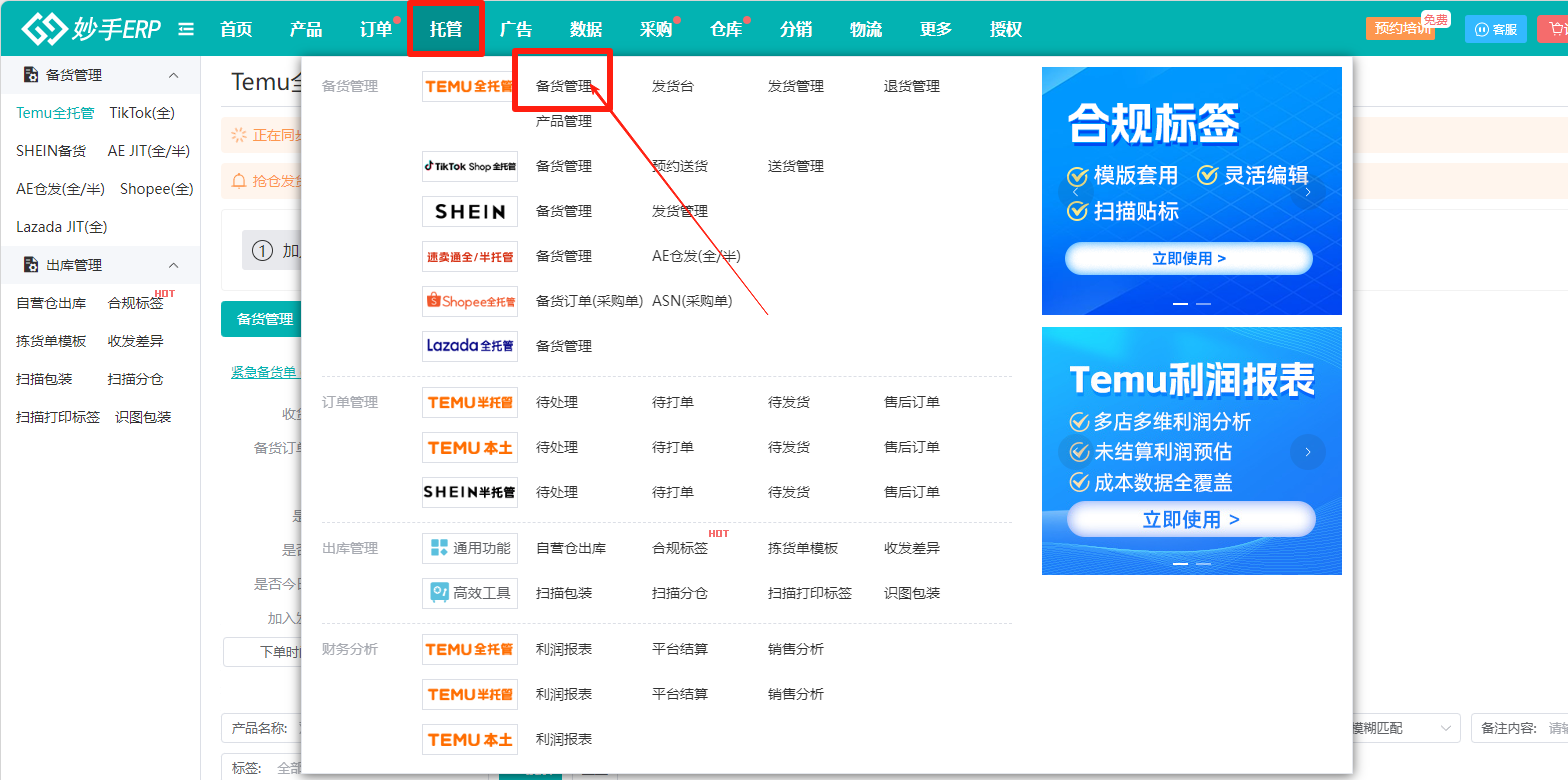Select 扫描打印标签 in the left sidebar
1568x780 pixels.
[58, 417]
